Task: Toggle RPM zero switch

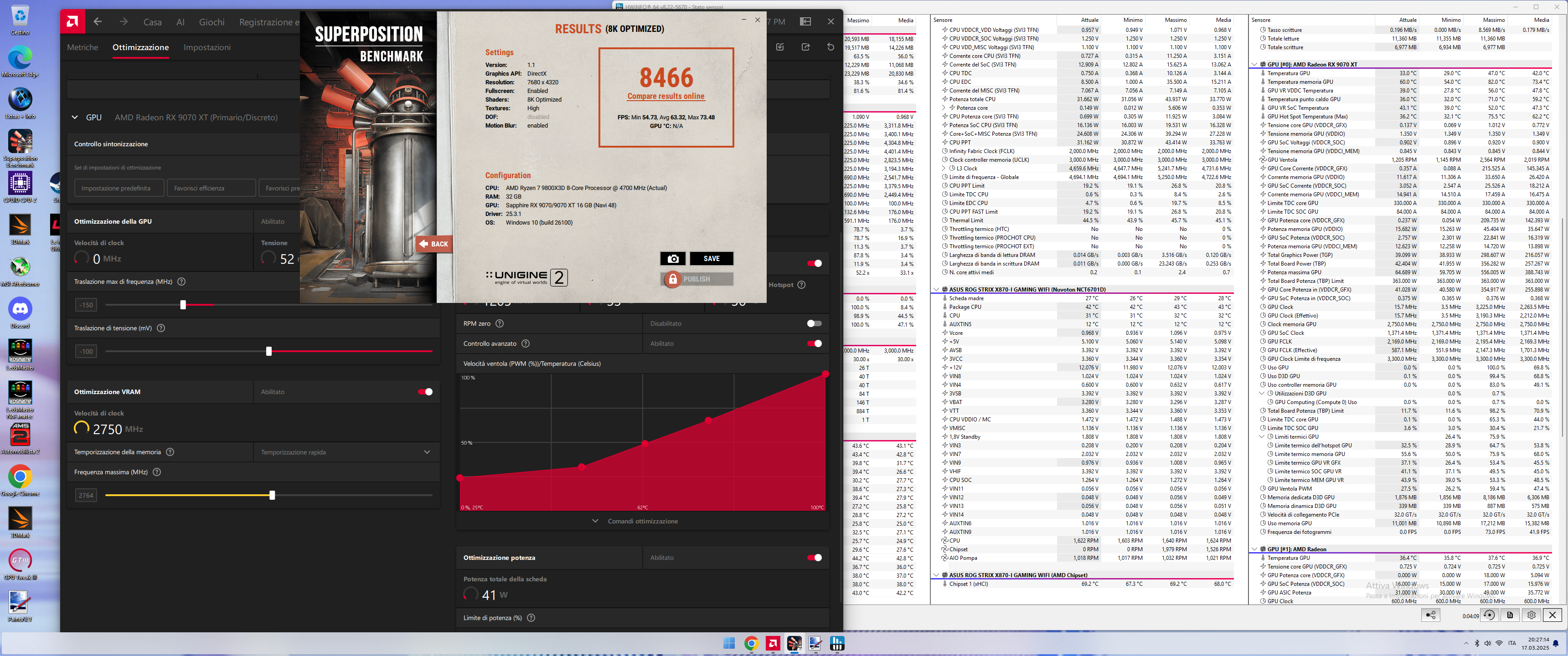Action: (815, 324)
